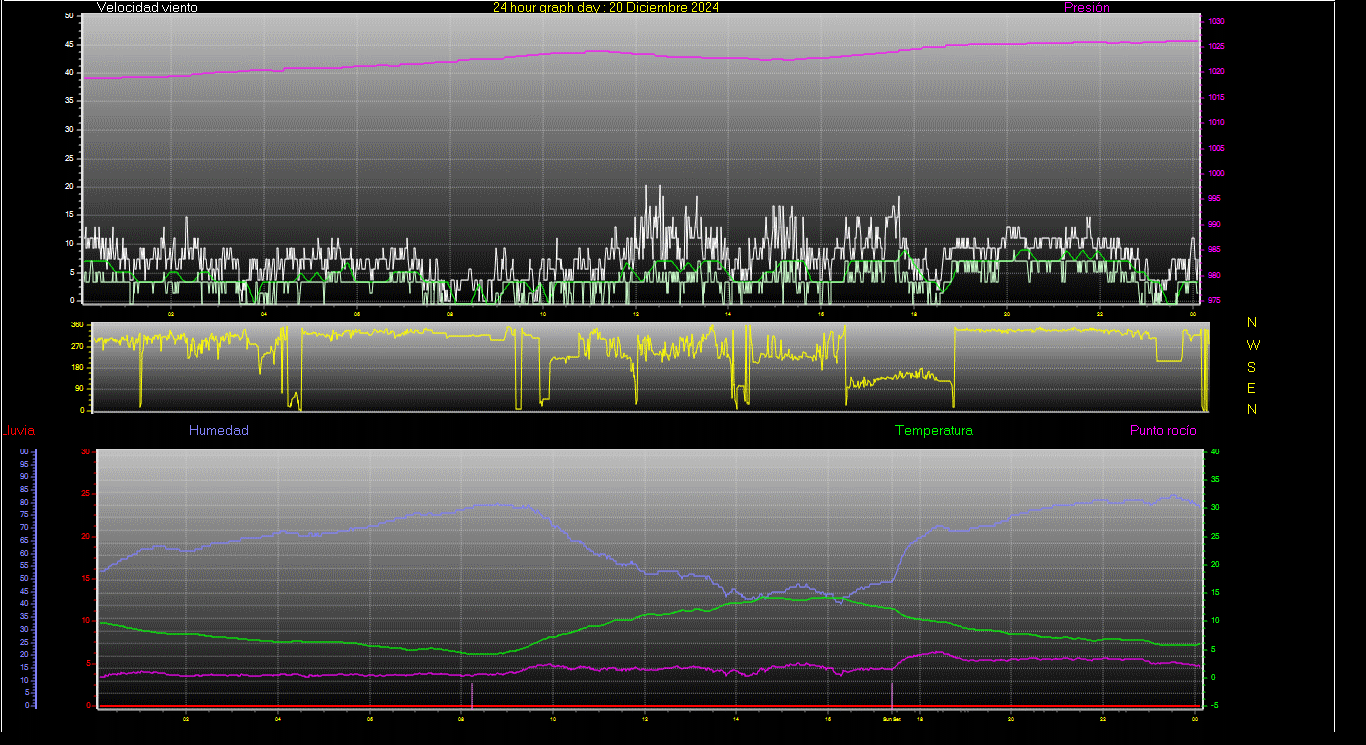The width and height of the screenshot is (1366, 745).
Task: Click the '25' wind speed axis value
Action: 68,158
